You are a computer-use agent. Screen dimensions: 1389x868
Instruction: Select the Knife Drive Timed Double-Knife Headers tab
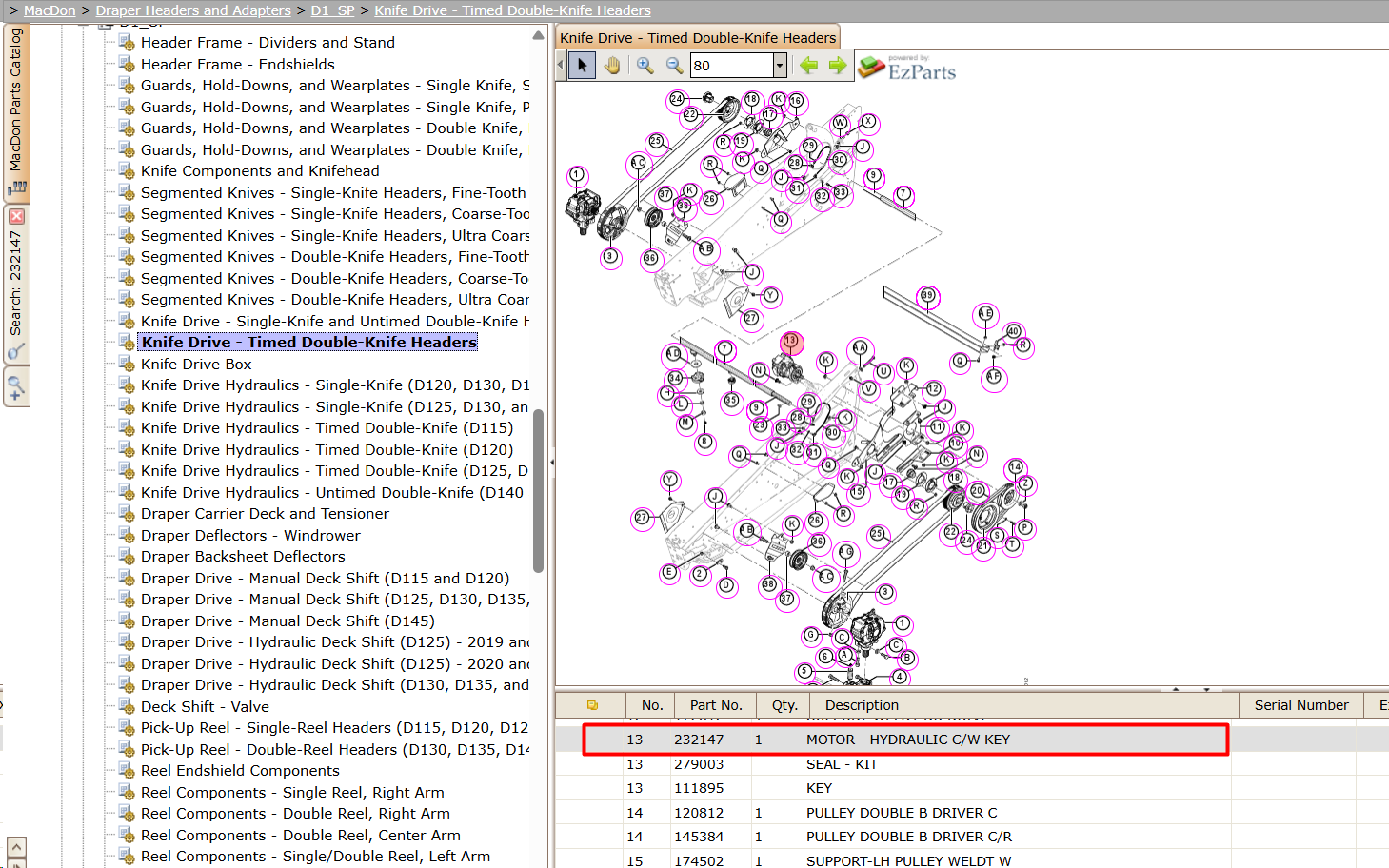click(698, 38)
